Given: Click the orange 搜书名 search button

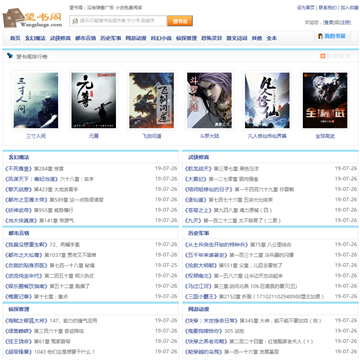Looking at the screenshot, I should pyautogui.click(x=180, y=21).
